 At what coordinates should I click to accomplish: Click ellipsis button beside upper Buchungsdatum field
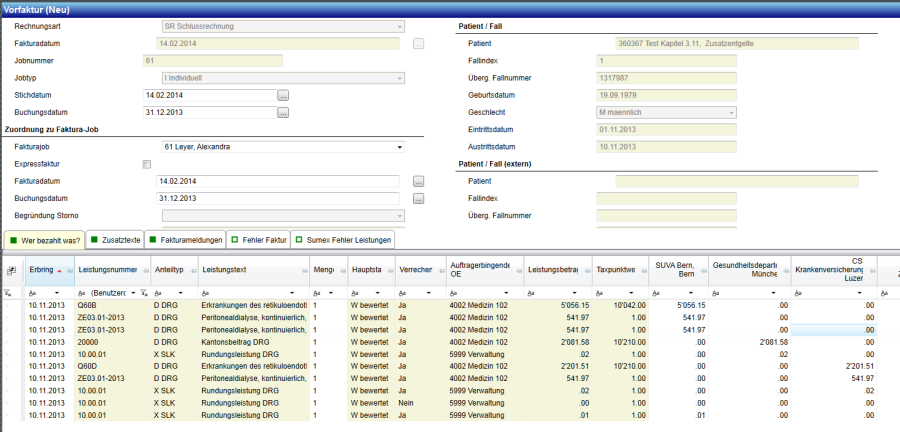[283, 113]
